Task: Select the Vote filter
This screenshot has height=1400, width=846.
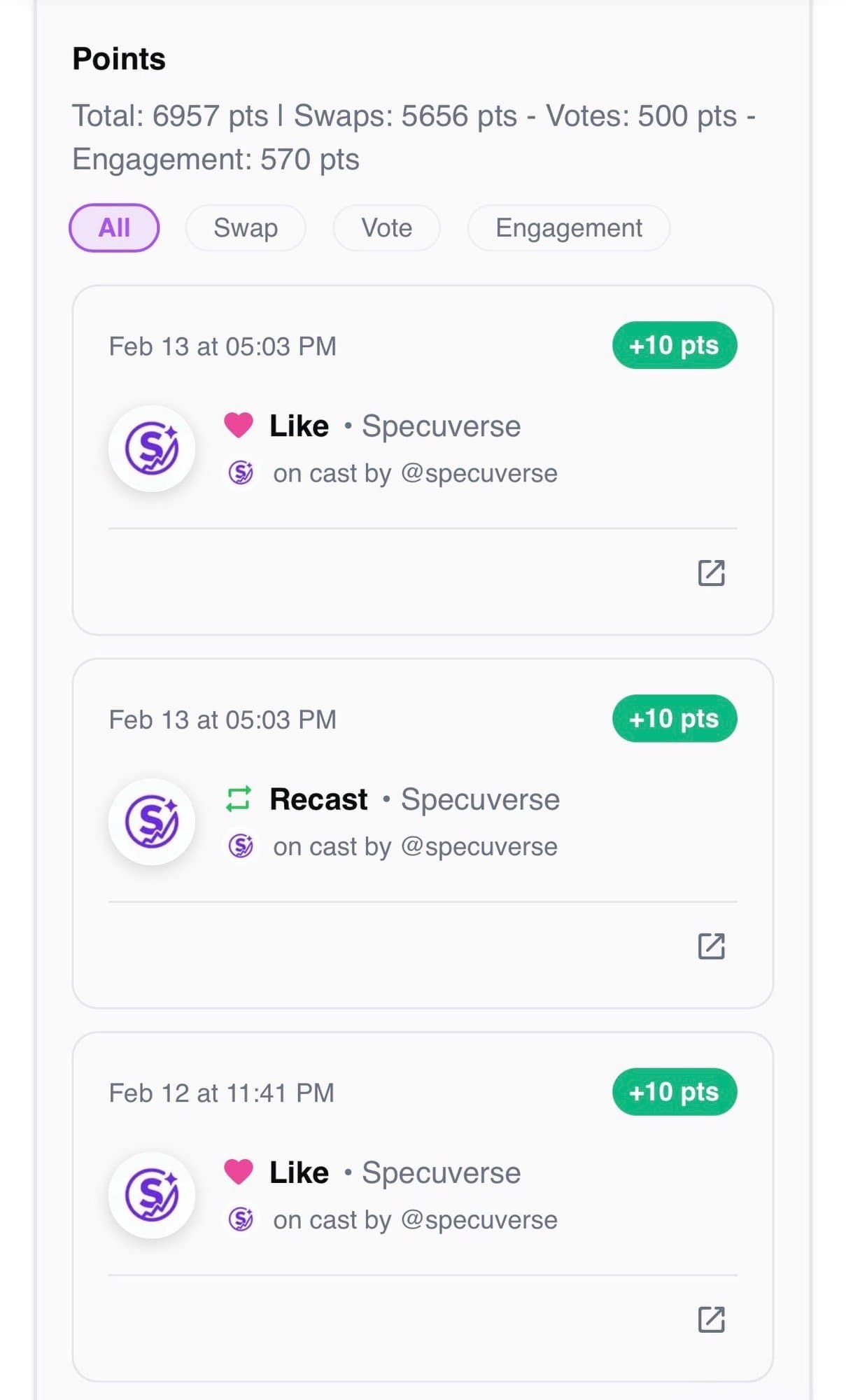Action: tap(386, 227)
